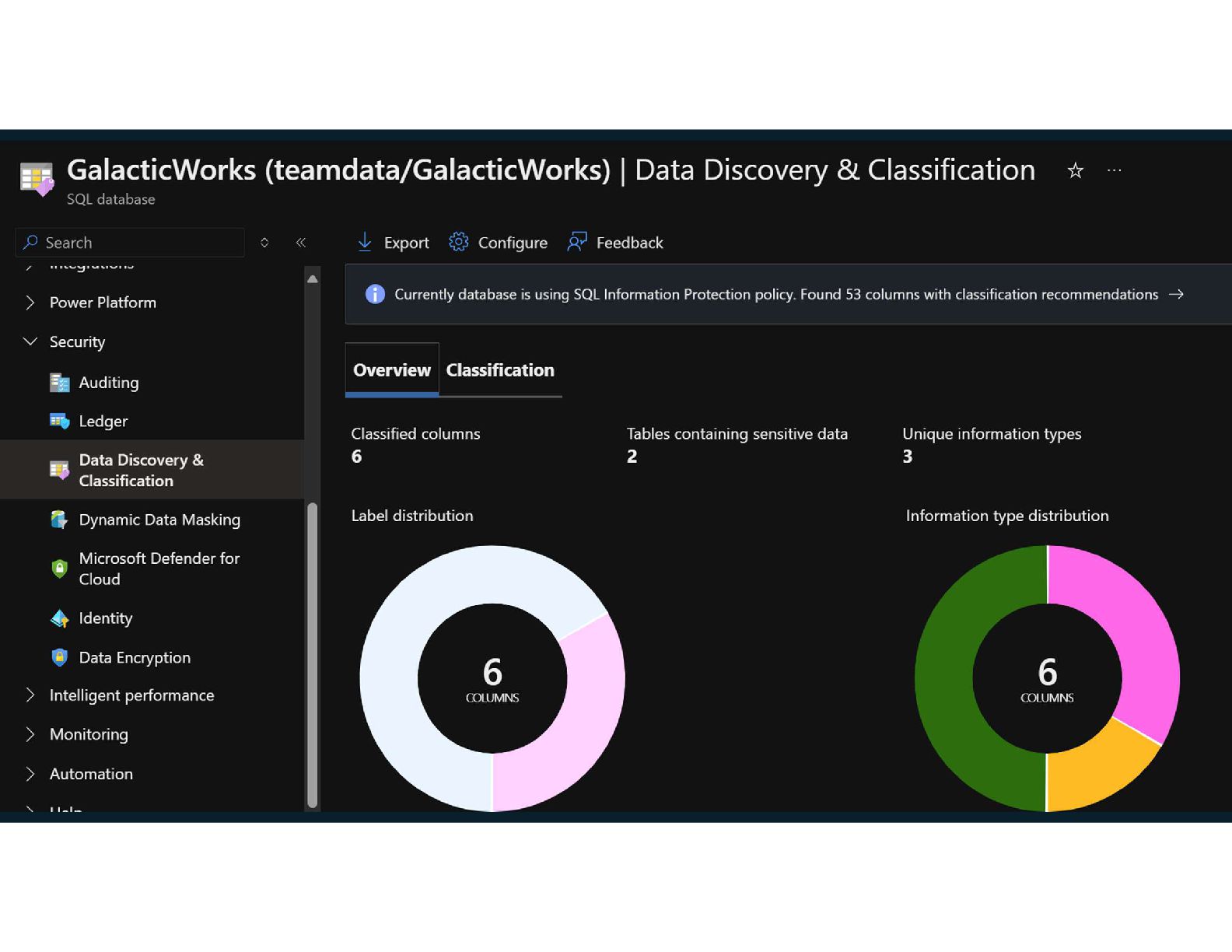Click the Identity icon

[60, 618]
